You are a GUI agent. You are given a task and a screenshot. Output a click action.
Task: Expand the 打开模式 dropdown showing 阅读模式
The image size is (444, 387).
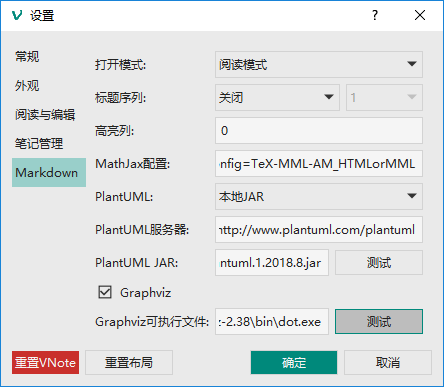(x=319, y=64)
